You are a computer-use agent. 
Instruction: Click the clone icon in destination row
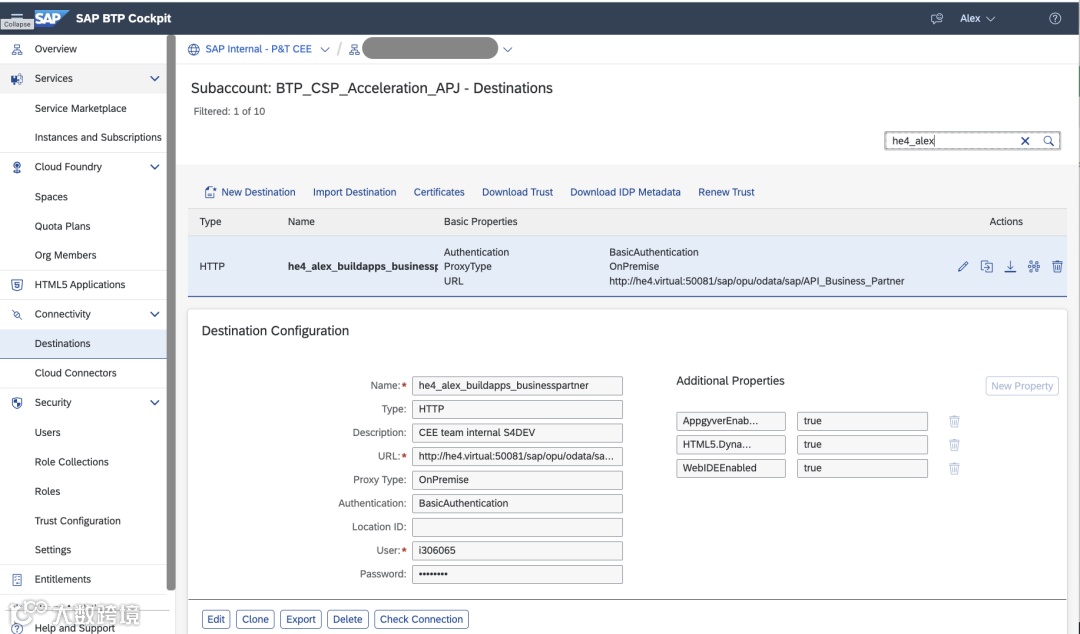(986, 266)
